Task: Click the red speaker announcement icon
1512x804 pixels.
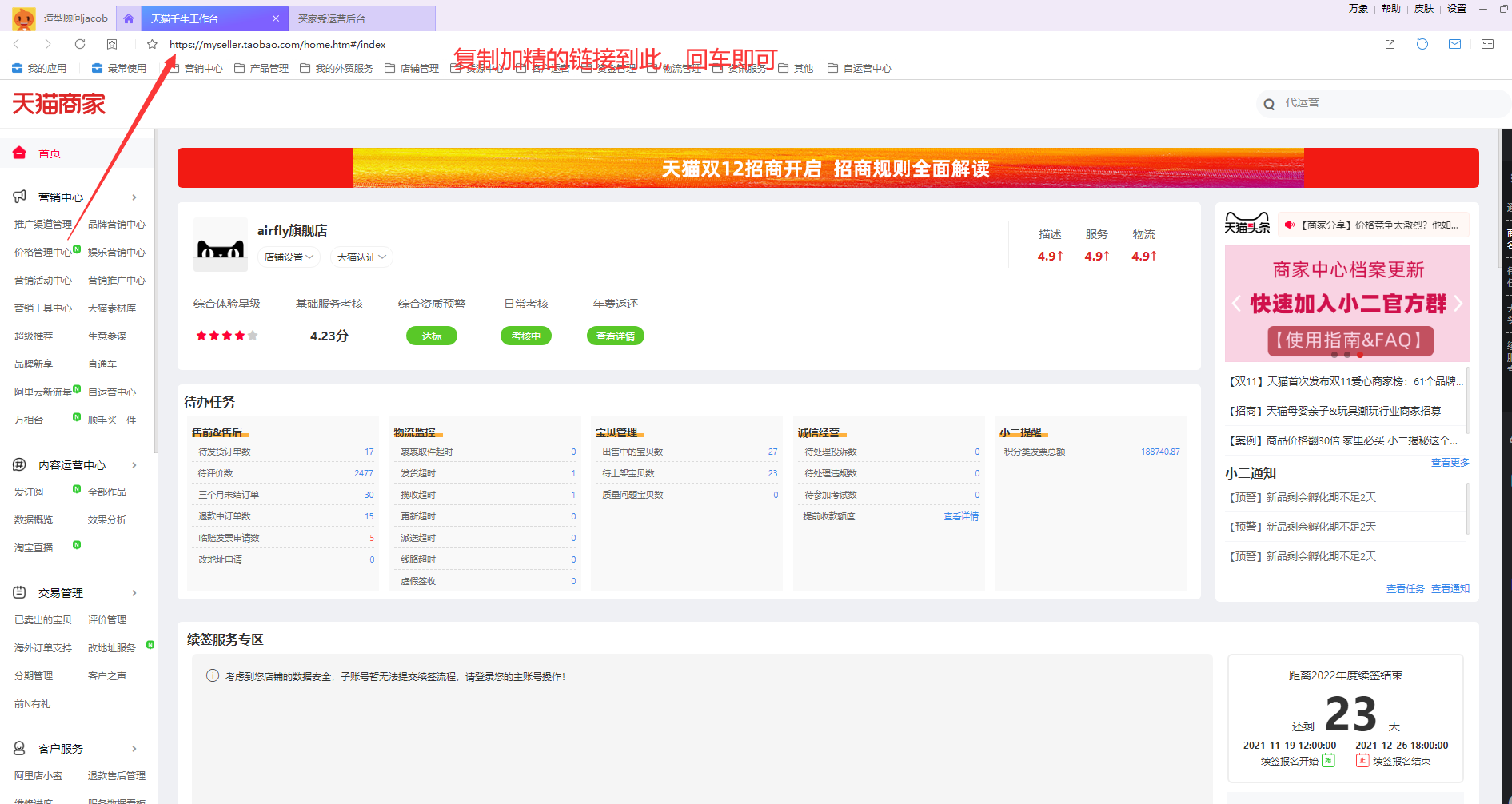Action: [x=1289, y=225]
